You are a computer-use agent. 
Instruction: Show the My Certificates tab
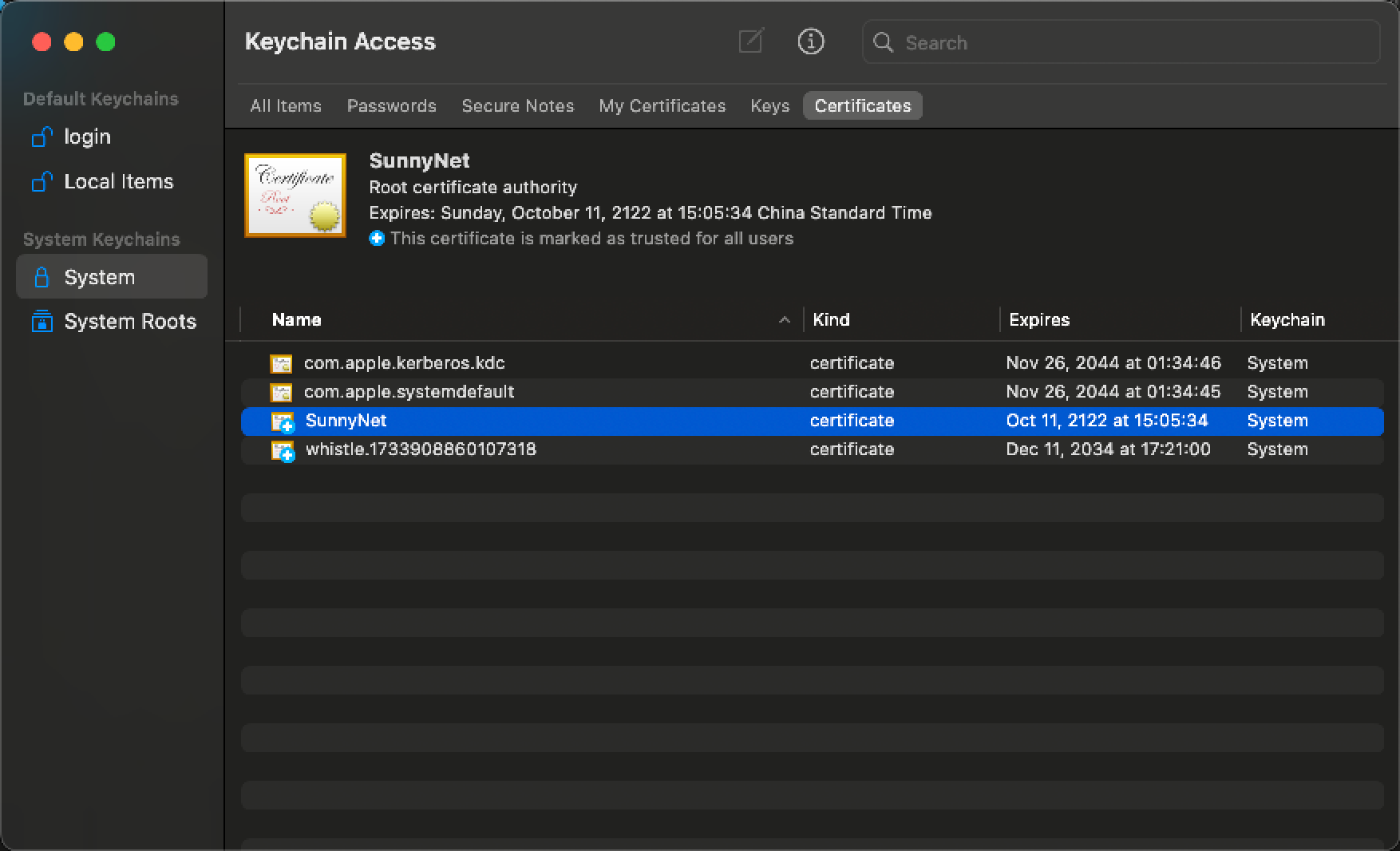[x=662, y=106]
